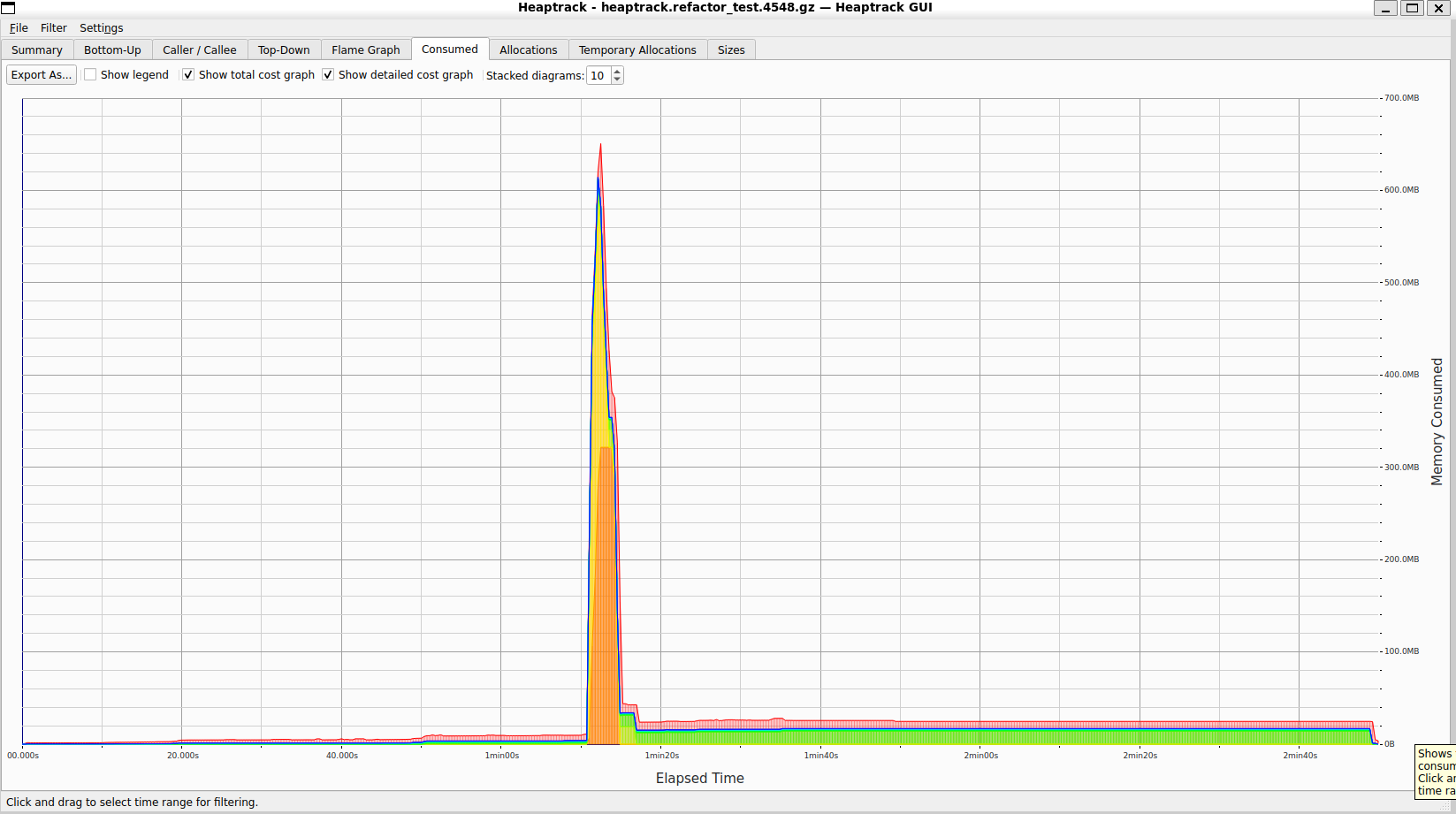Minimize the Heaptrack window
Viewport: 1456px width, 814px height.
1385,8
